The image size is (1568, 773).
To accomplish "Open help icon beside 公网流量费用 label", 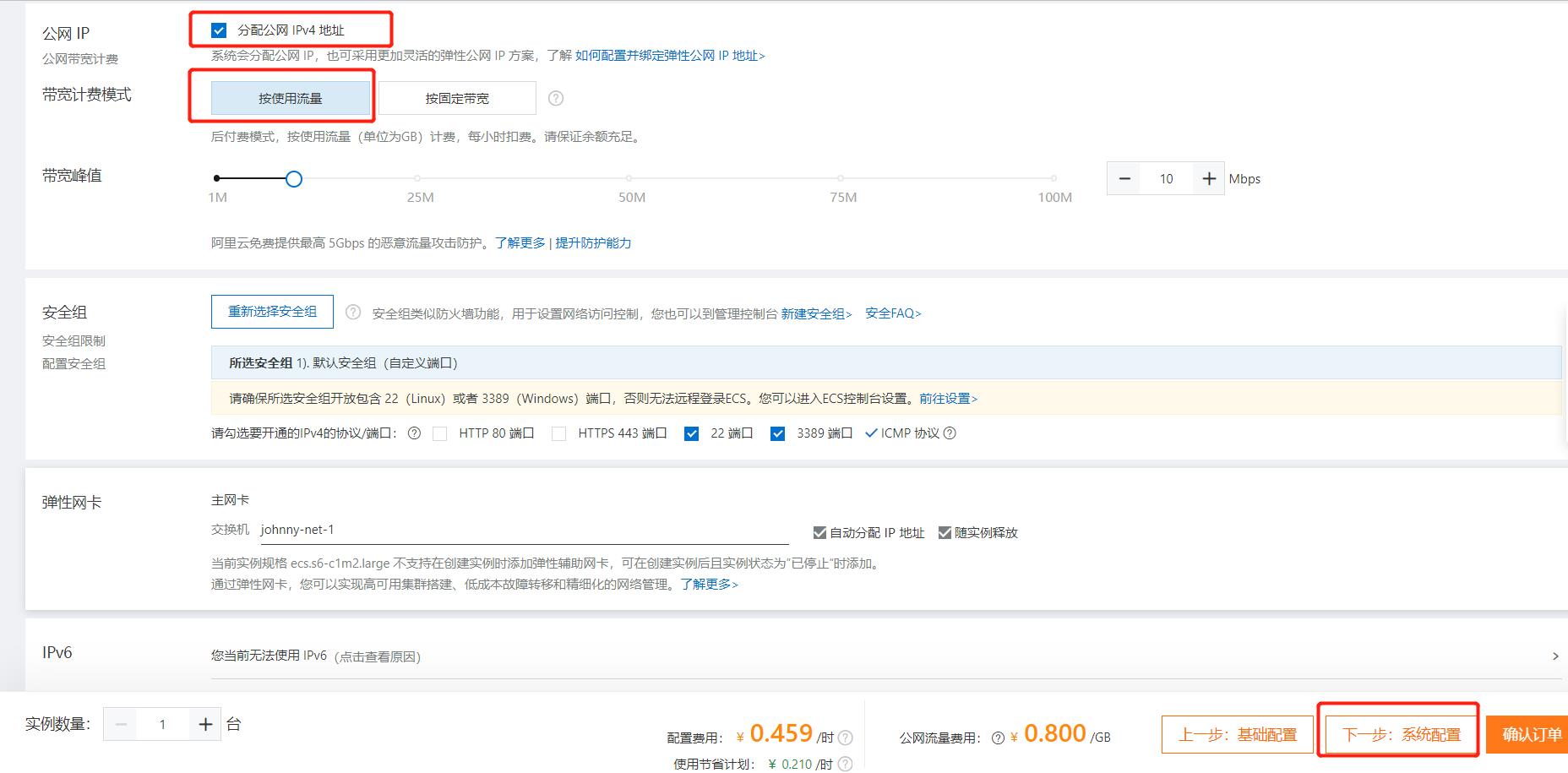I will click(998, 738).
